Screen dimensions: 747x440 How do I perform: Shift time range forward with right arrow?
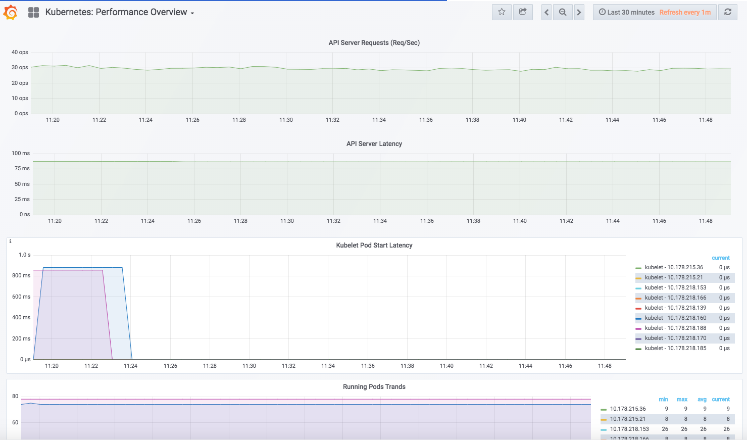[x=579, y=12]
